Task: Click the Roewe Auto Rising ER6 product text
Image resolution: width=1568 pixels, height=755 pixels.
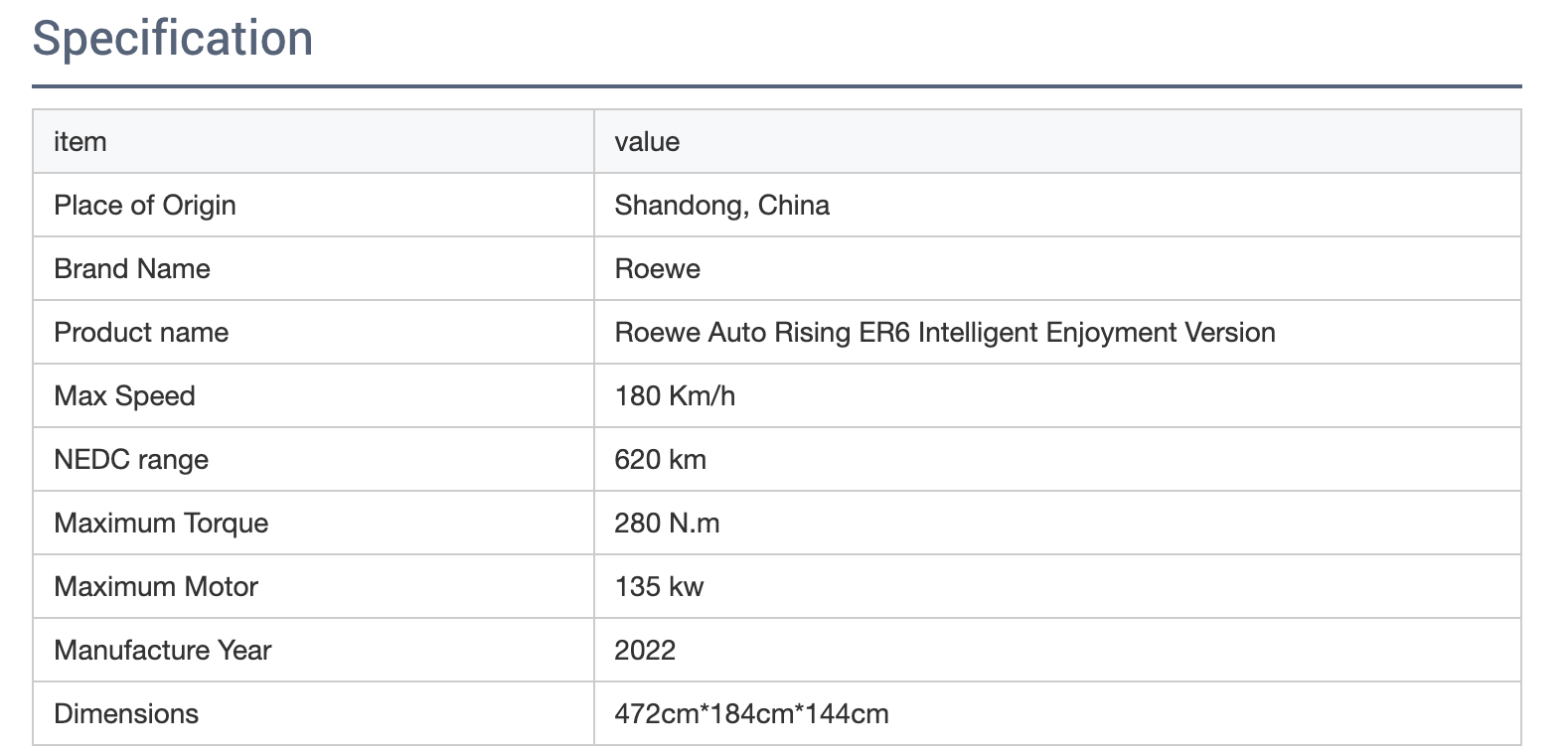Action: point(944,333)
